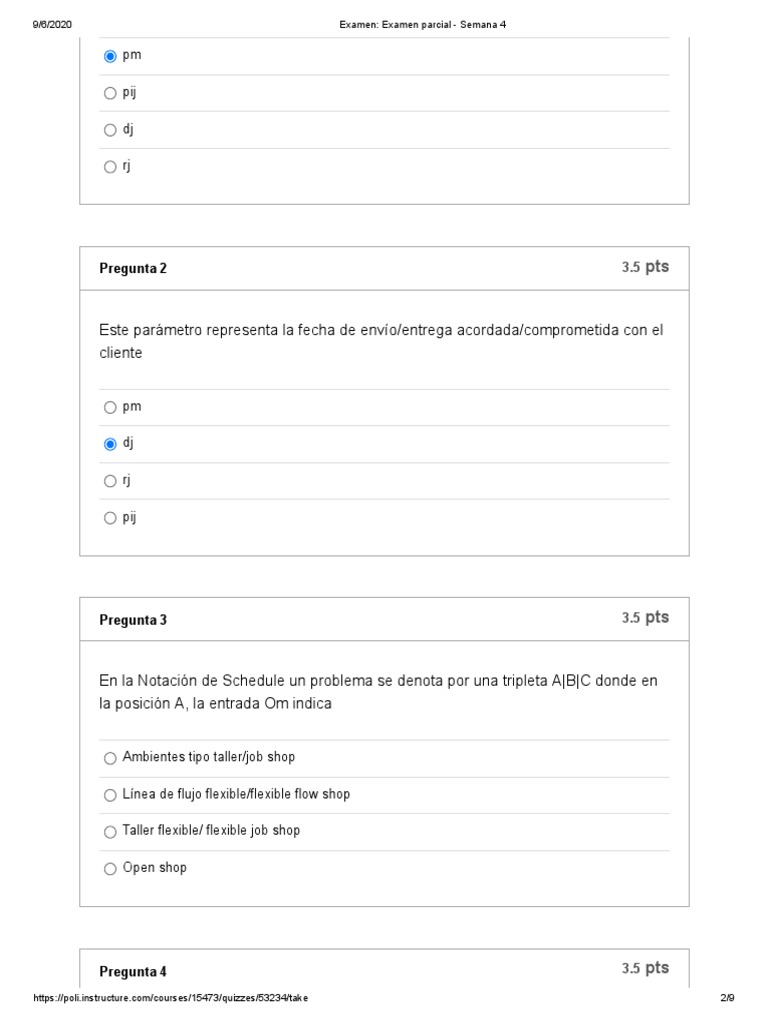Click the '2/9' page number indicator
The width and height of the screenshot is (768, 1024).
727,998
